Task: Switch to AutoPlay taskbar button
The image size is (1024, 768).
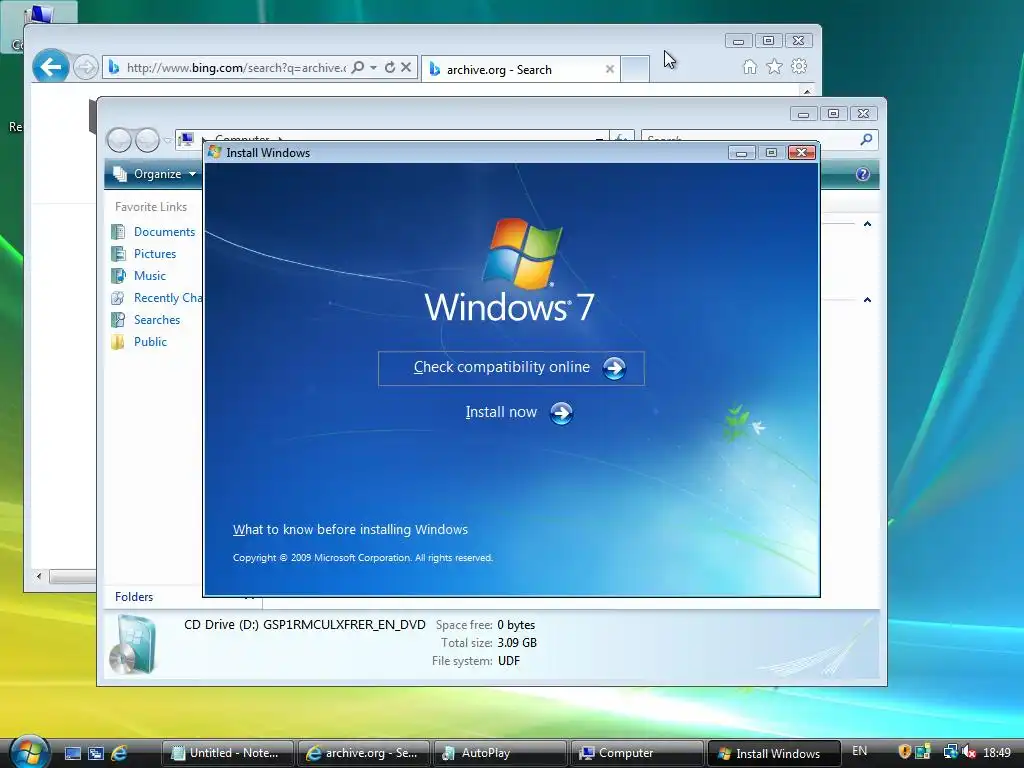Action: pyautogui.click(x=500, y=754)
